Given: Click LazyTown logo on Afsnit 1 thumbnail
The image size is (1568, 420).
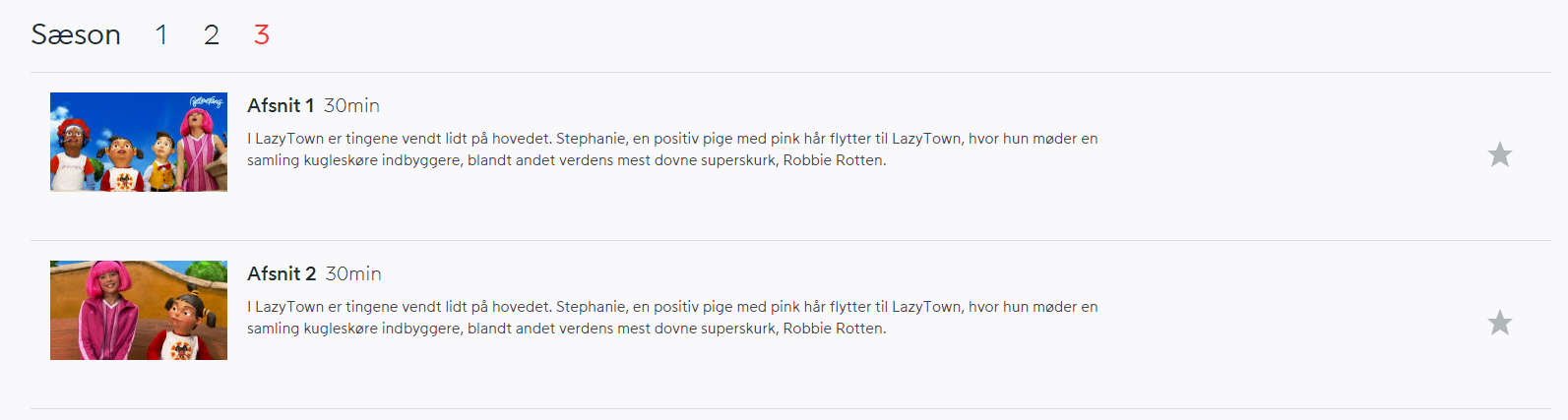Looking at the screenshot, I should [206, 101].
